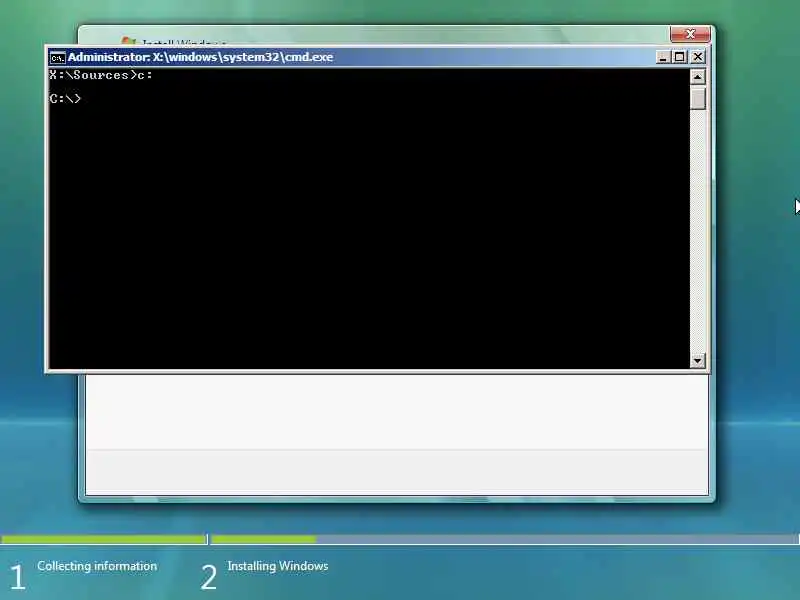Click the Installing Windows progress bar

click(505, 539)
